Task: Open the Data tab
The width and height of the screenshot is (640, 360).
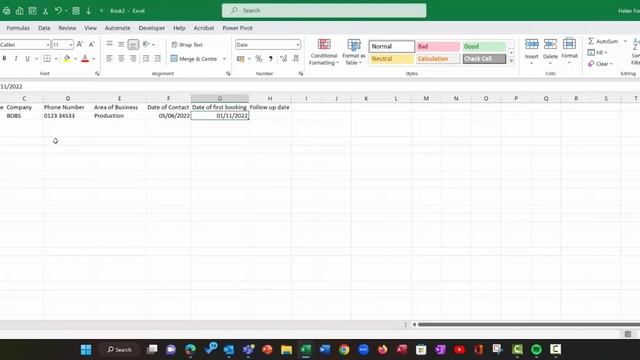Action: click(x=44, y=28)
